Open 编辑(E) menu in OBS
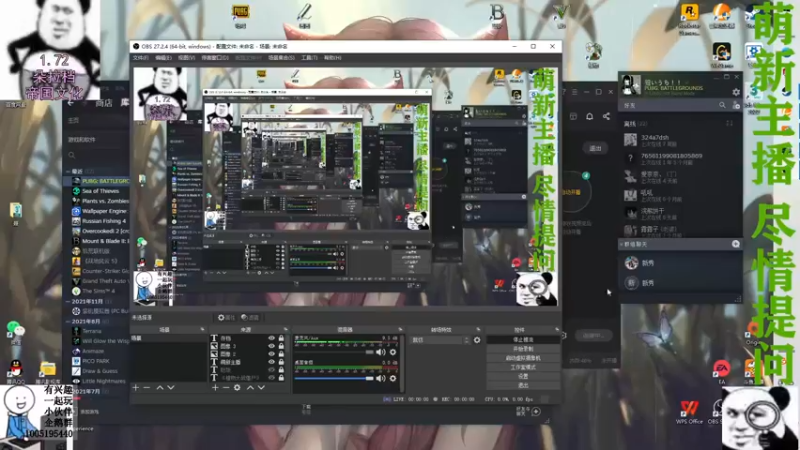The image size is (800, 450). (x=163, y=58)
